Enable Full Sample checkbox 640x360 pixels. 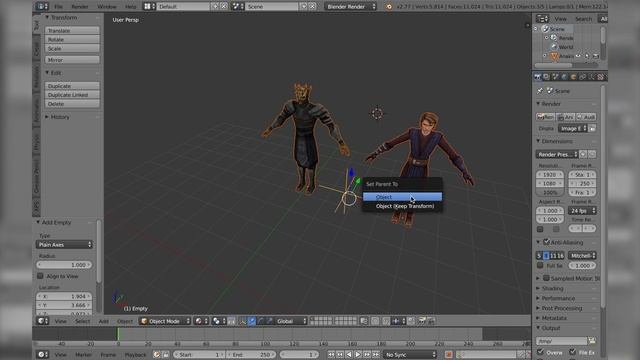[540, 265]
